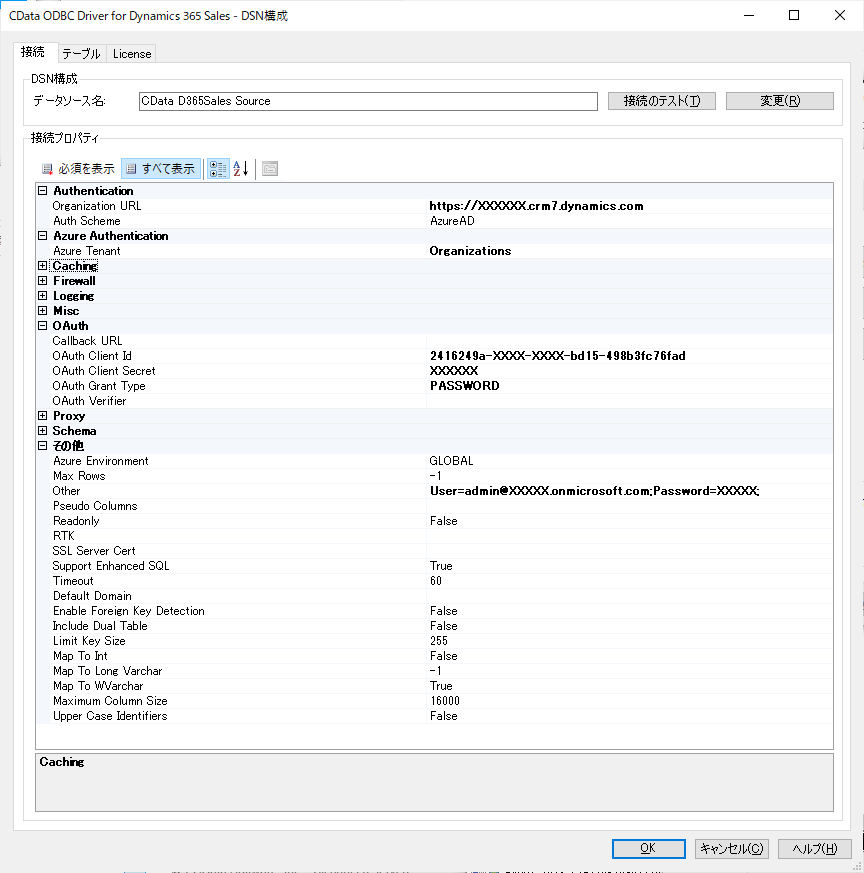The width and height of the screenshot is (864, 873).
Task: Select the すべて表示 show-all button
Action: (161, 169)
